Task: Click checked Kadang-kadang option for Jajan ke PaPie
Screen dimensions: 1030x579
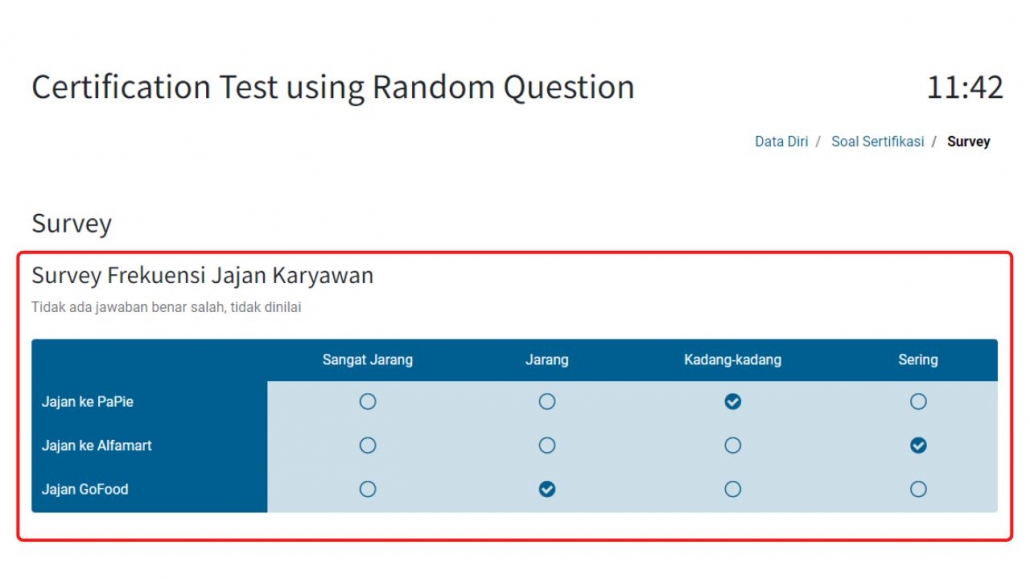Action: (x=732, y=402)
